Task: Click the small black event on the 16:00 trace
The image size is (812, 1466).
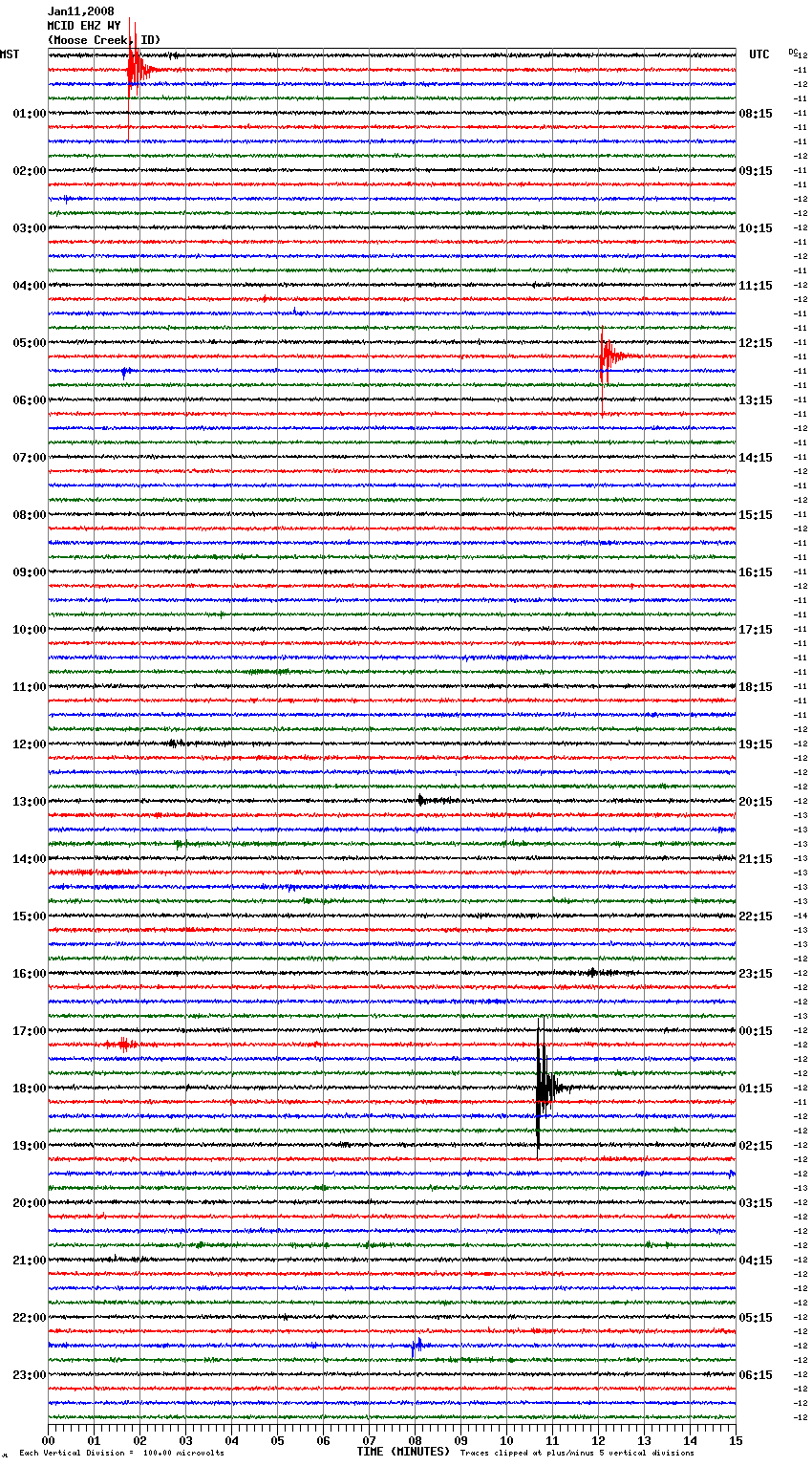Action: pyautogui.click(x=592, y=973)
